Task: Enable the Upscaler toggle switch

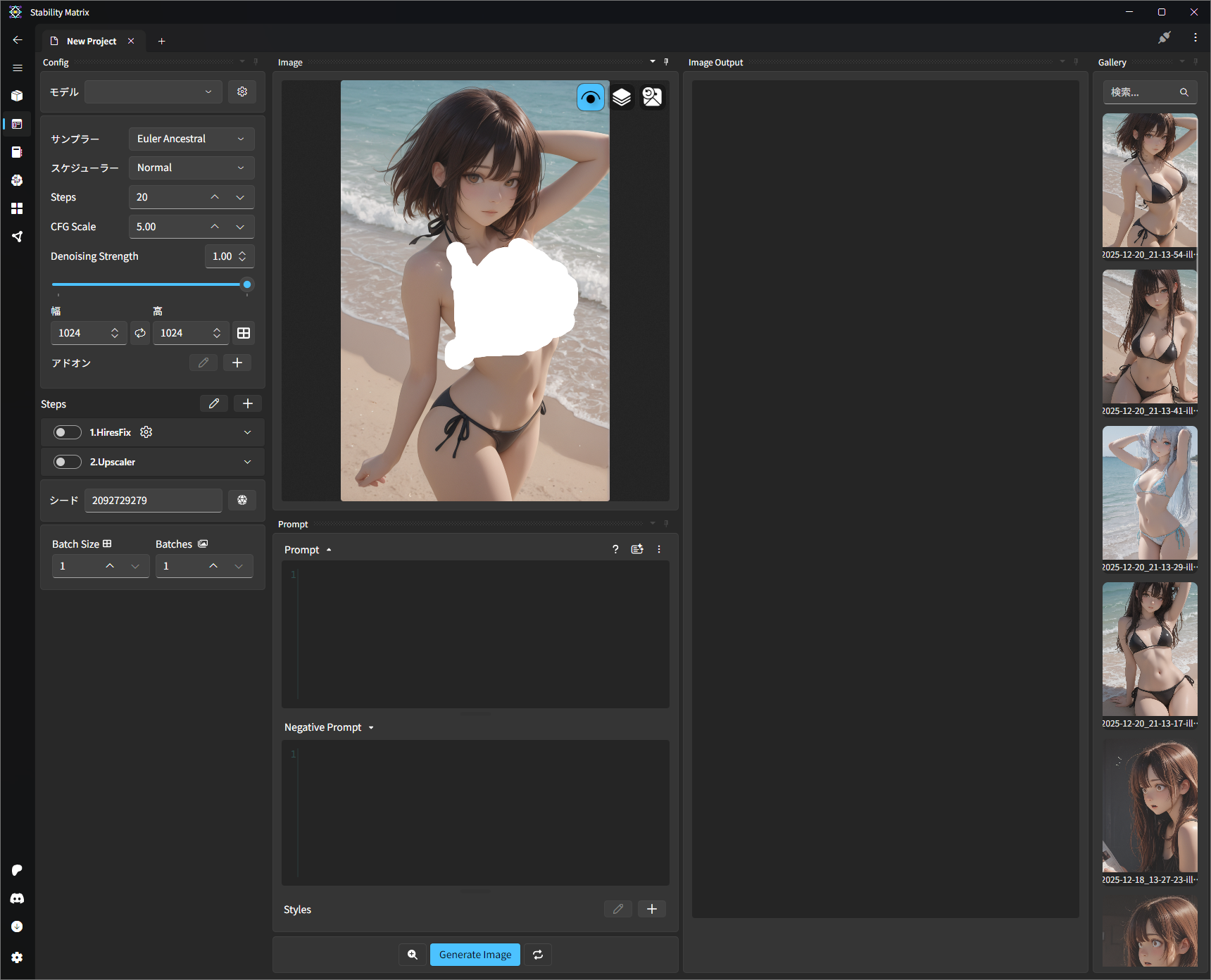Action: 67,462
